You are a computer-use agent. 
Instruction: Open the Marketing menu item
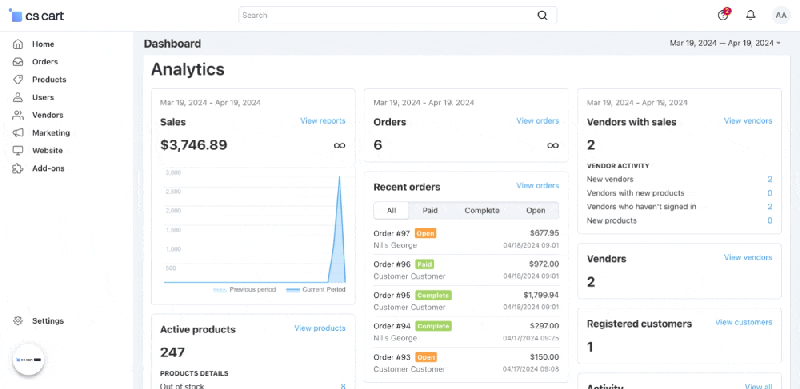tap(51, 133)
